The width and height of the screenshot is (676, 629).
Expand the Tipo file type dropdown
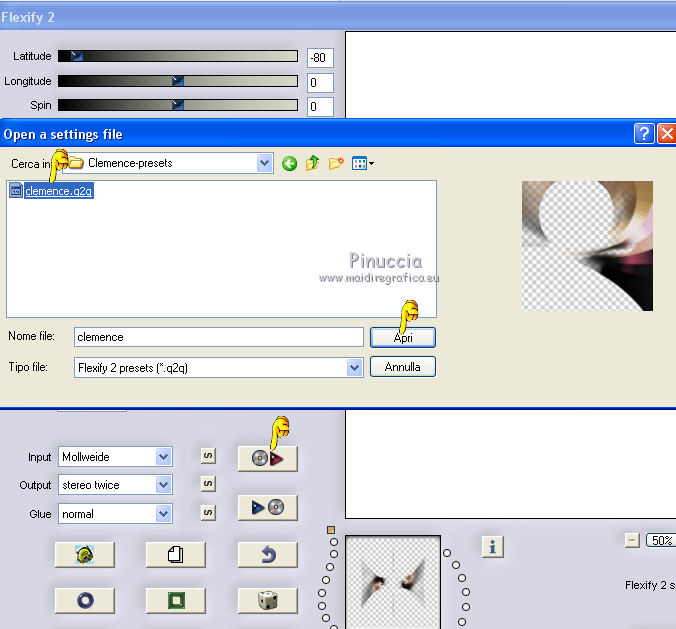click(x=354, y=368)
